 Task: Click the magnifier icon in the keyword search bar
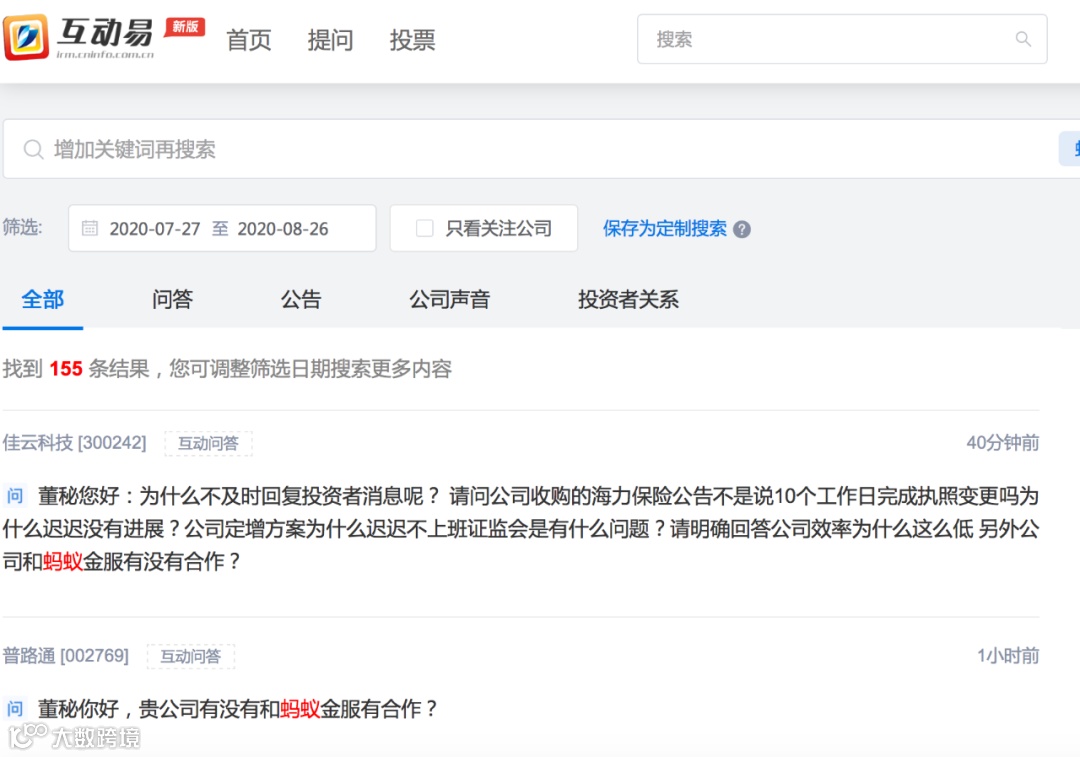coord(34,149)
